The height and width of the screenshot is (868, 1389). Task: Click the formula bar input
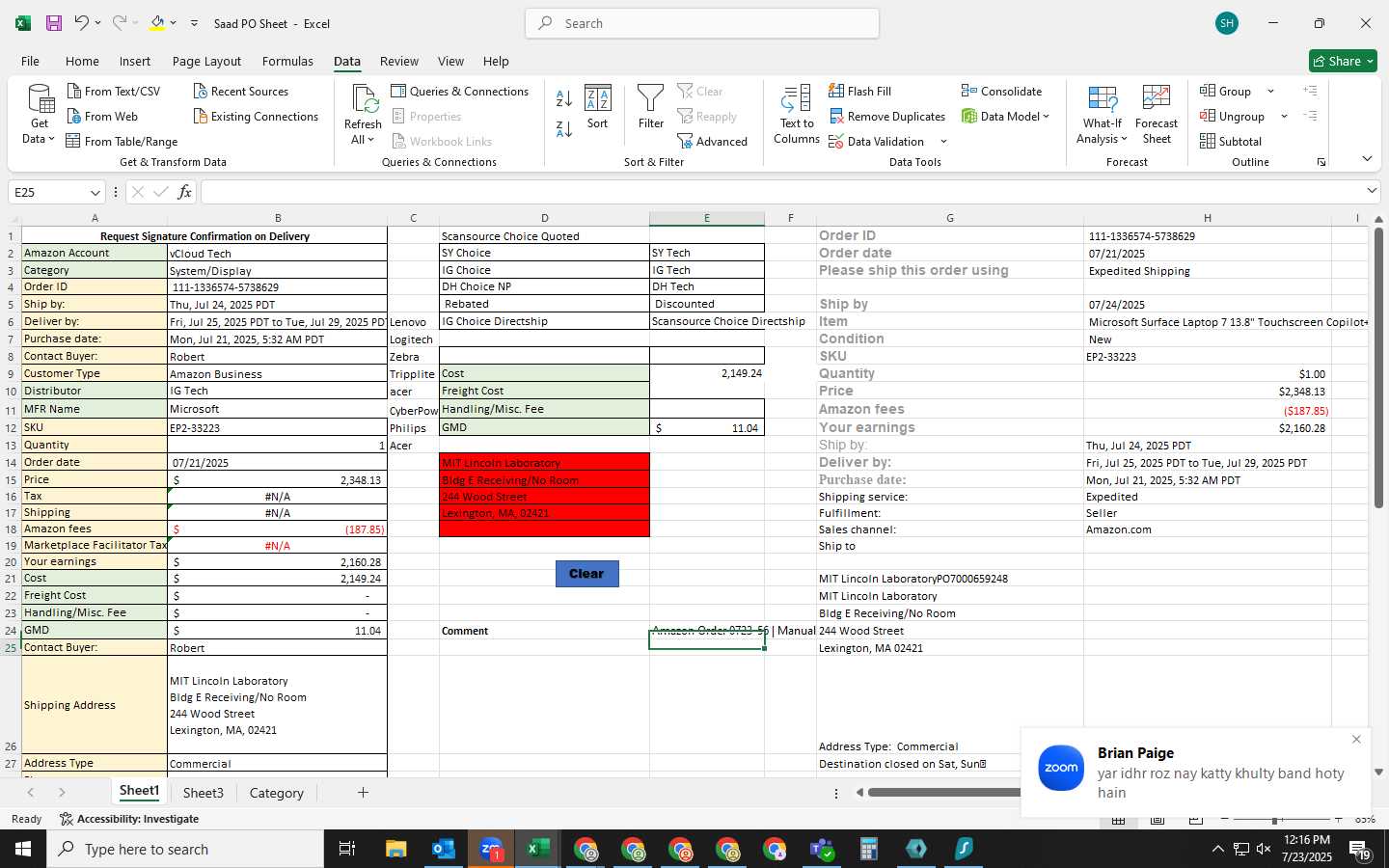[x=781, y=192]
